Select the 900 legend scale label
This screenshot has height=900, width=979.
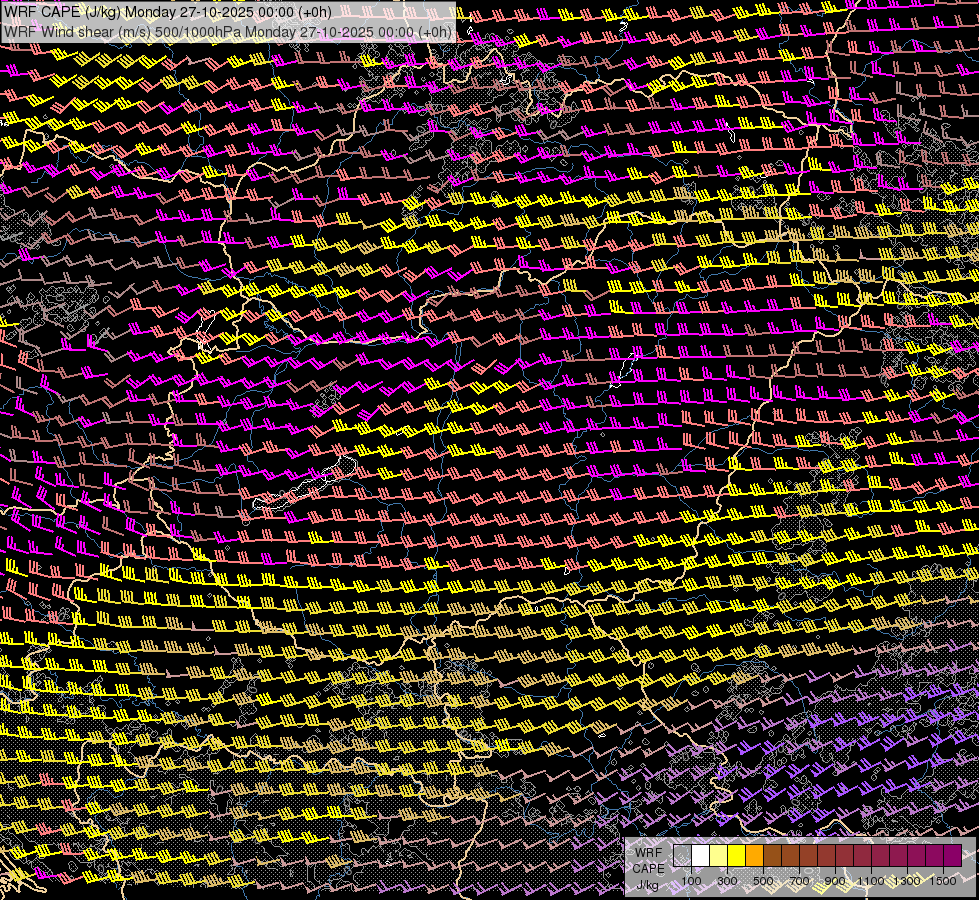[835, 880]
